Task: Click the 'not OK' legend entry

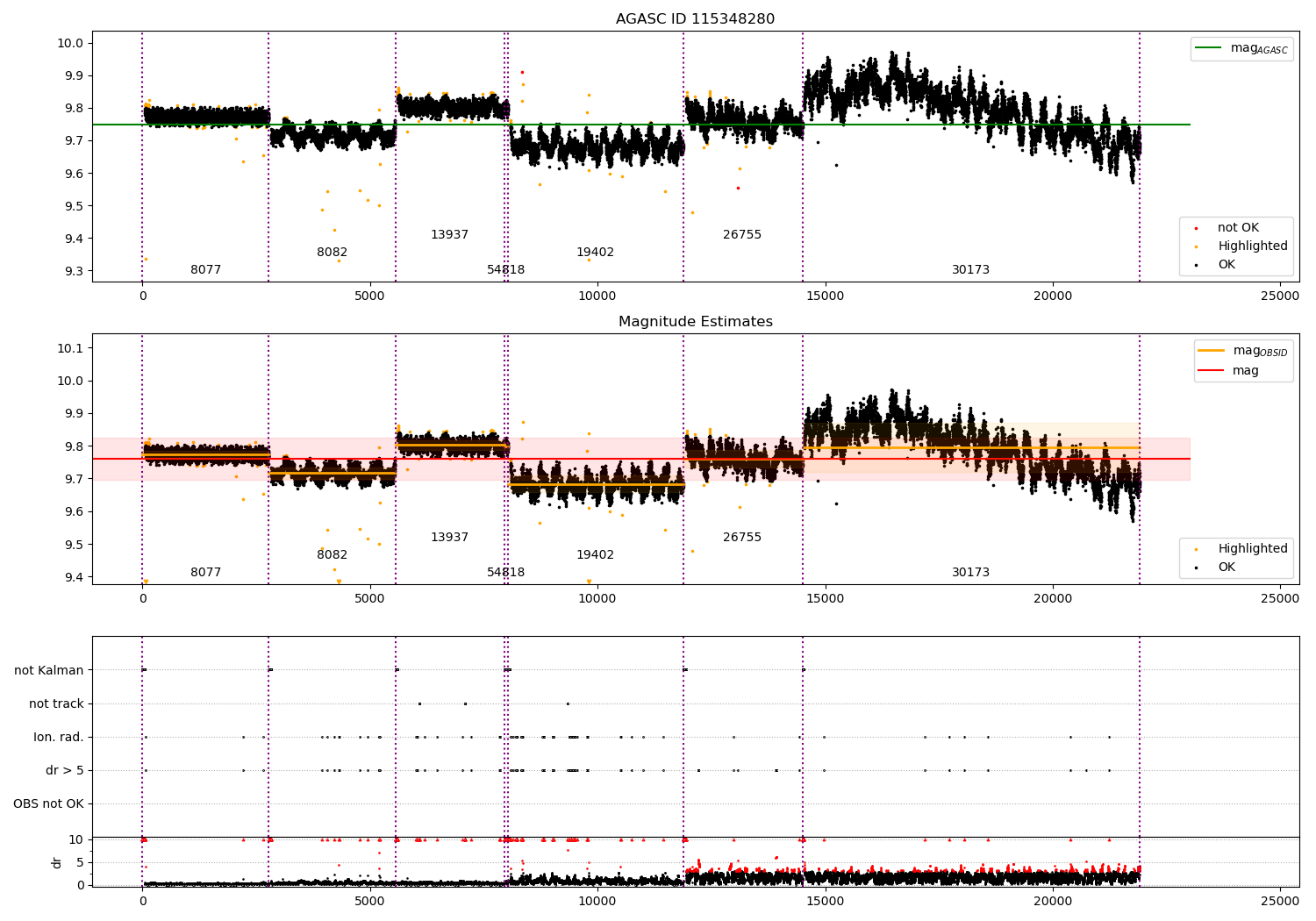Action: (x=1237, y=228)
